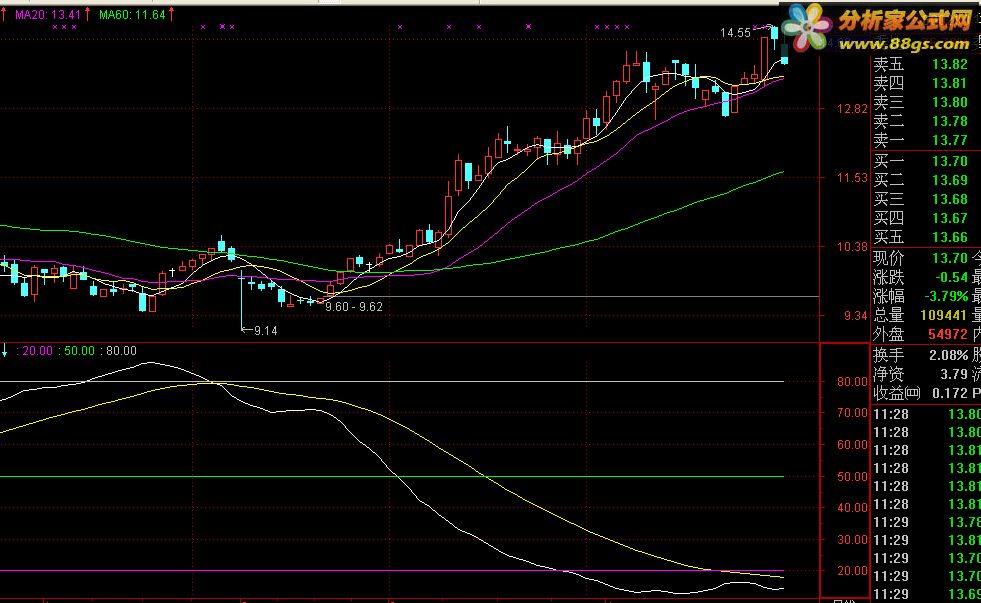Click the 30.00 indicator axis label

pyautogui.click(x=852, y=539)
